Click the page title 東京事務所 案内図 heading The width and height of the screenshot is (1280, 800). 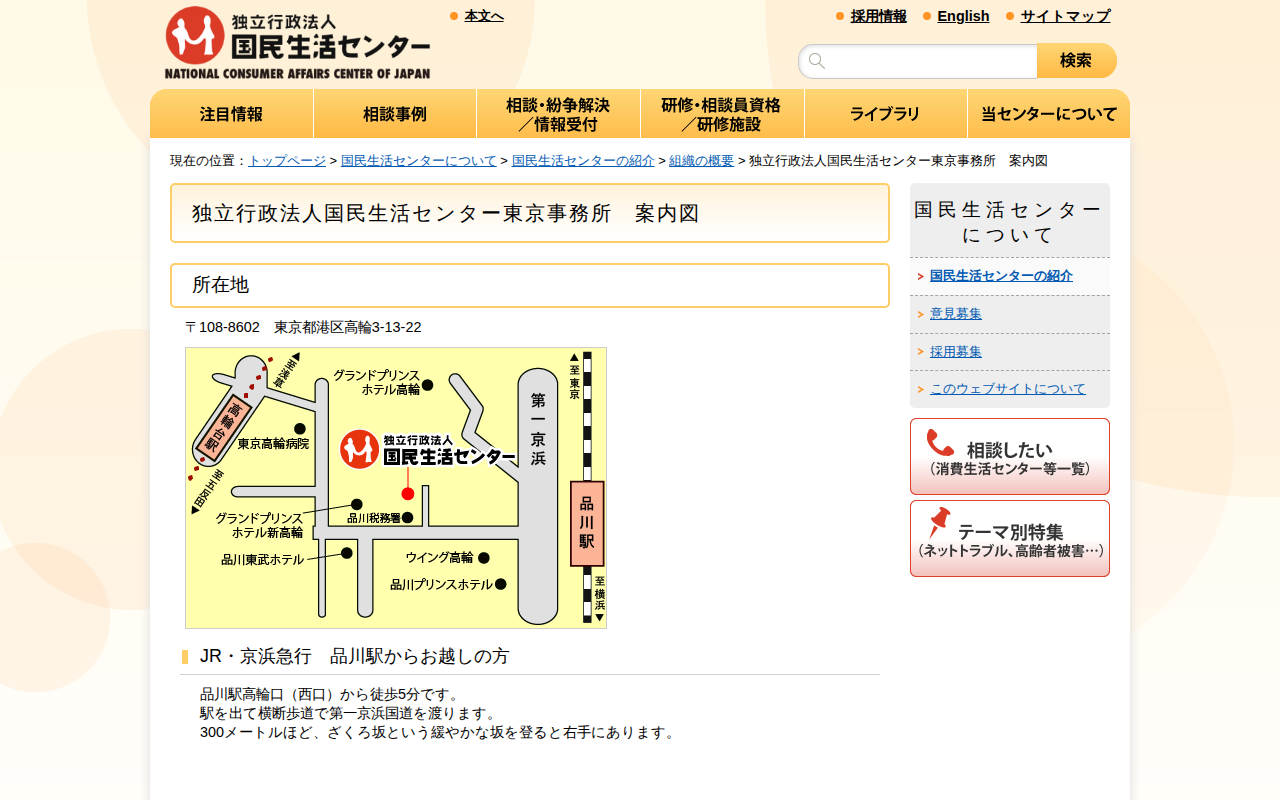point(530,213)
